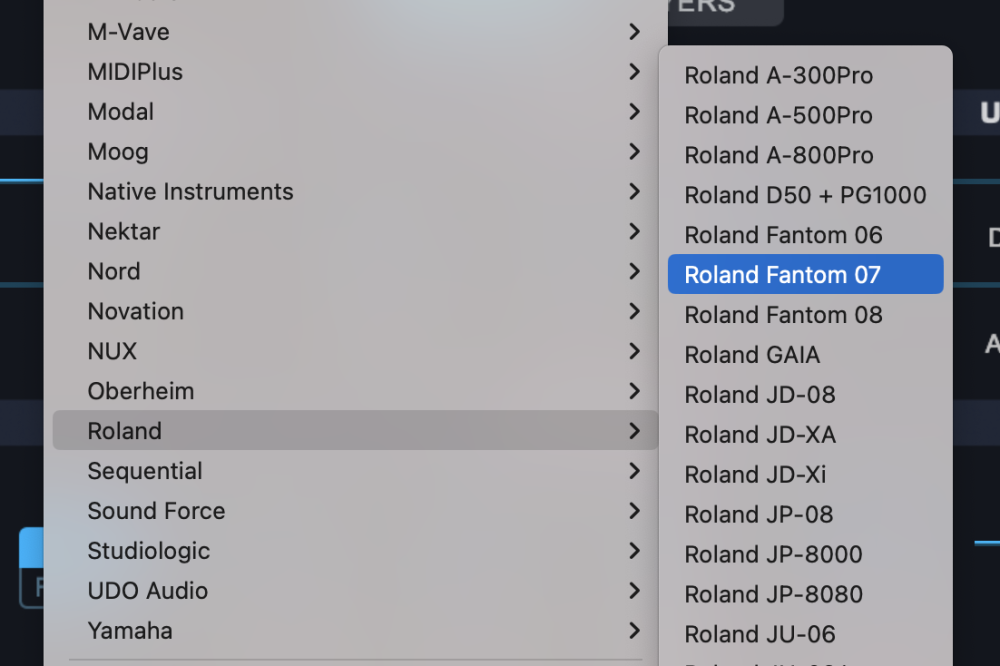Choose Roland Fantom 08 from submenu
This screenshot has height=666, width=1000.
click(783, 315)
